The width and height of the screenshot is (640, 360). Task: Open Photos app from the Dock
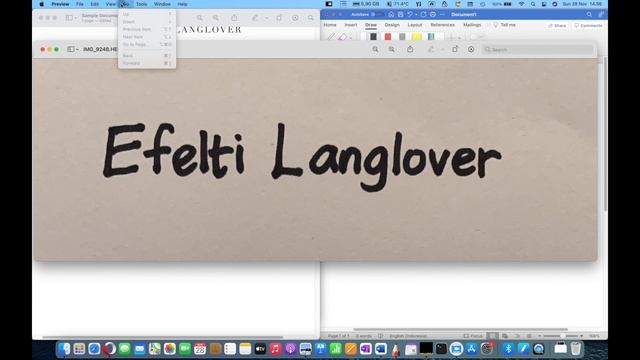pyautogui.click(x=169, y=349)
